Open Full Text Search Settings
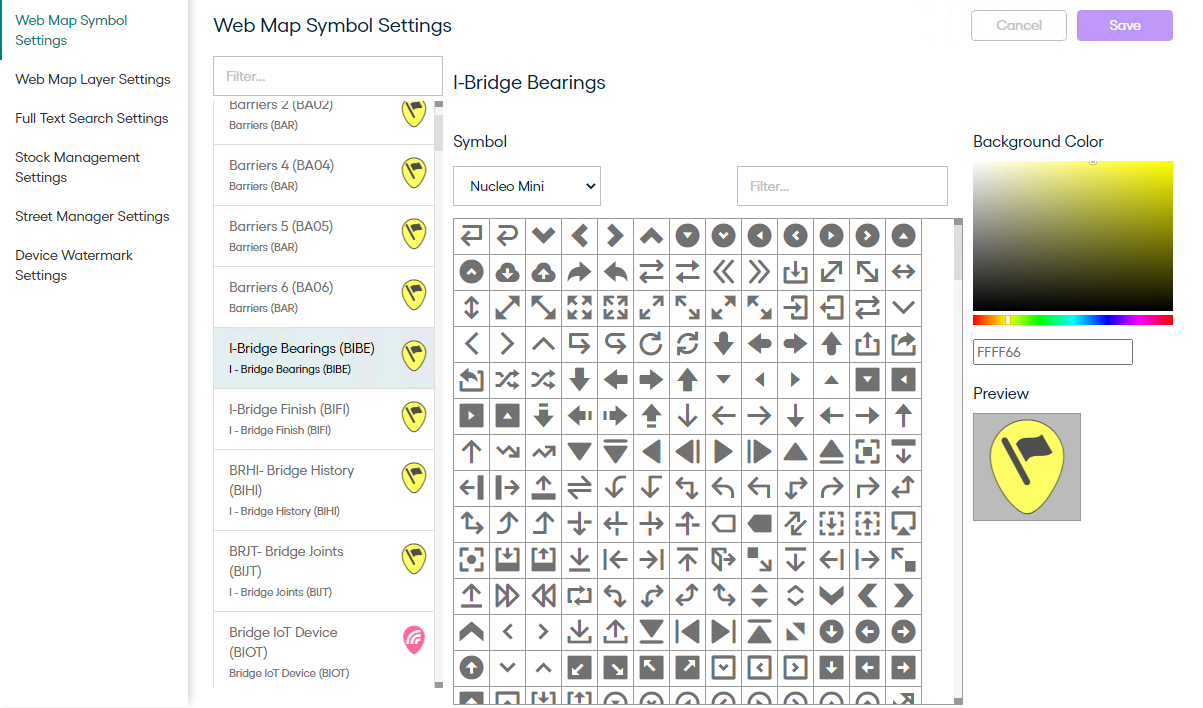 [91, 118]
